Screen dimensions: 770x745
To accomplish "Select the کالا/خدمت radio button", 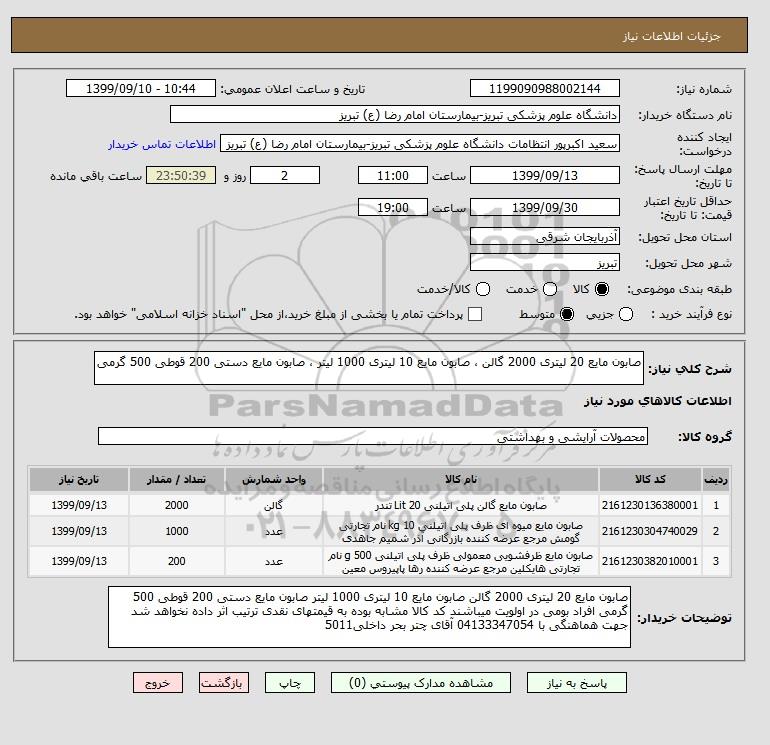I will (483, 289).
